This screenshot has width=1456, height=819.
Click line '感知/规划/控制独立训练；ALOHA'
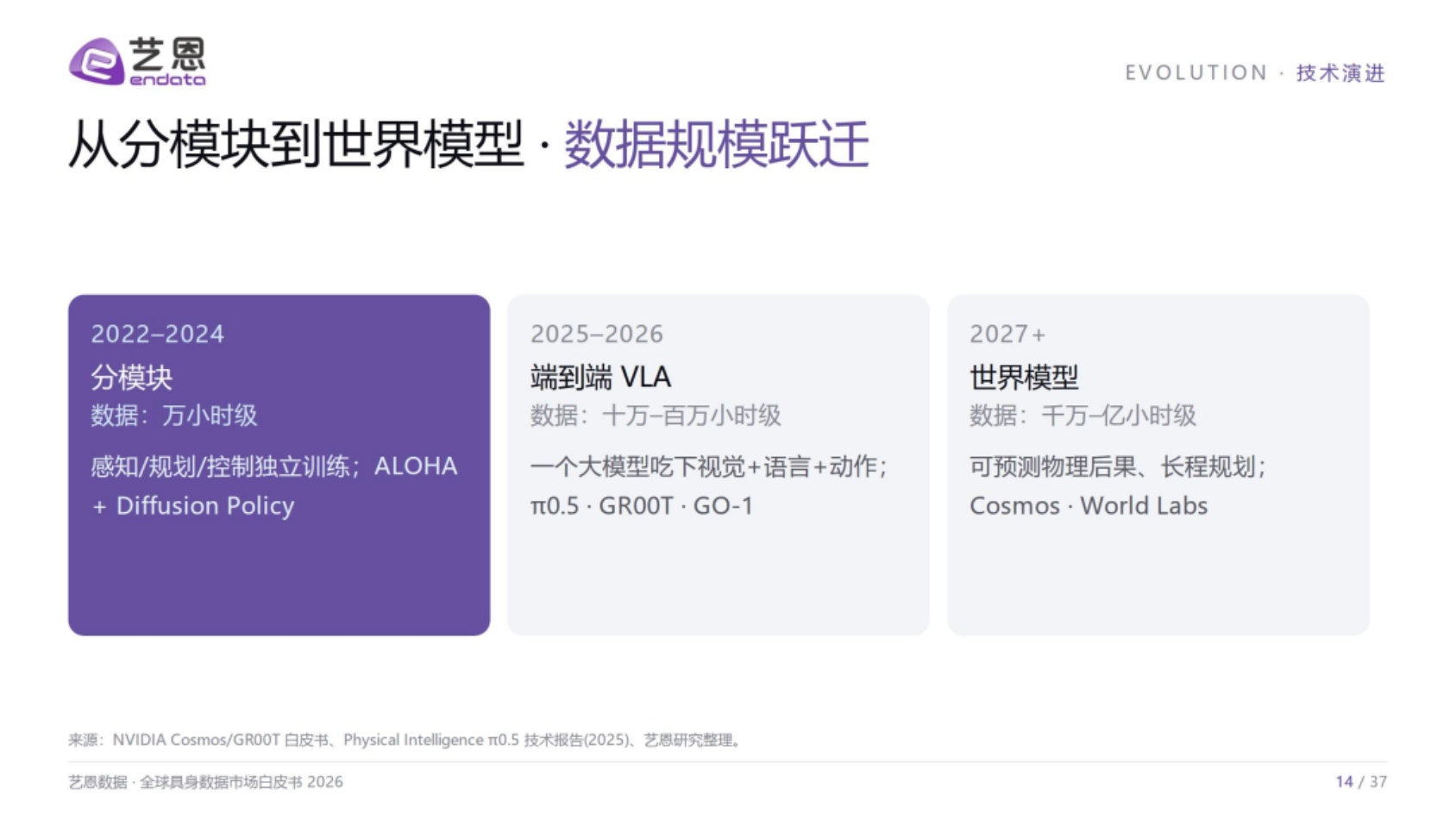(x=274, y=466)
